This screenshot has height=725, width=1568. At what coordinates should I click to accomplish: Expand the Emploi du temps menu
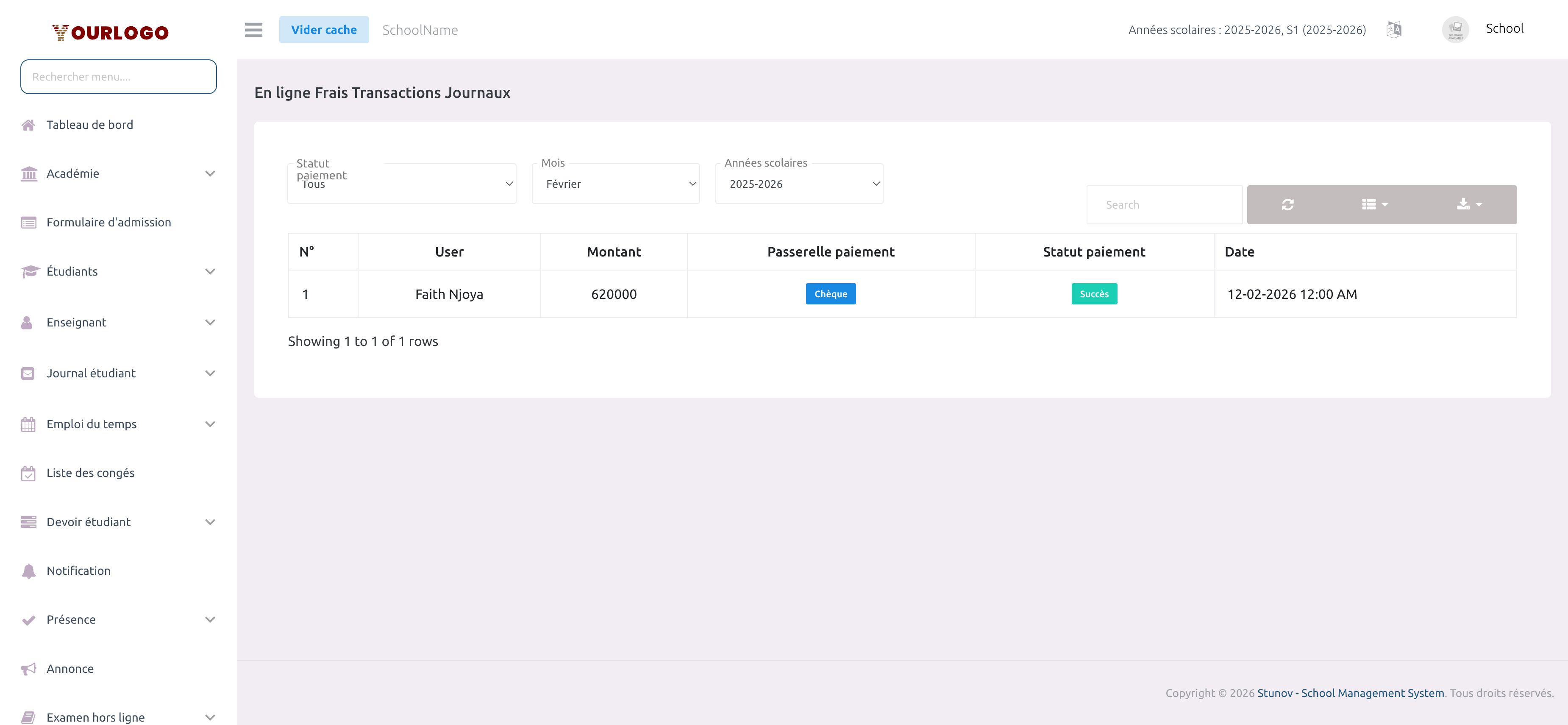[x=210, y=424]
